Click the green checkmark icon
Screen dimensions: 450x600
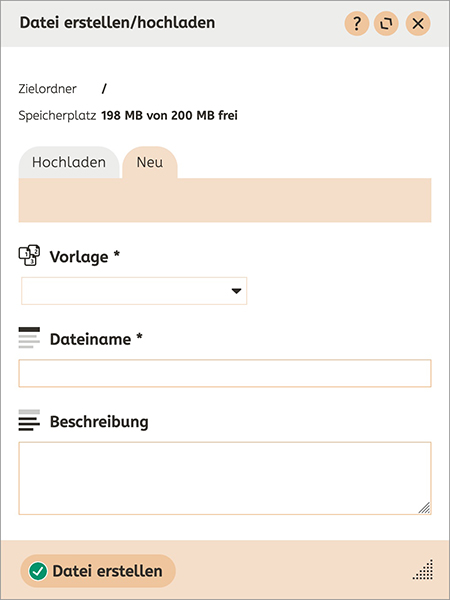click(x=38, y=571)
